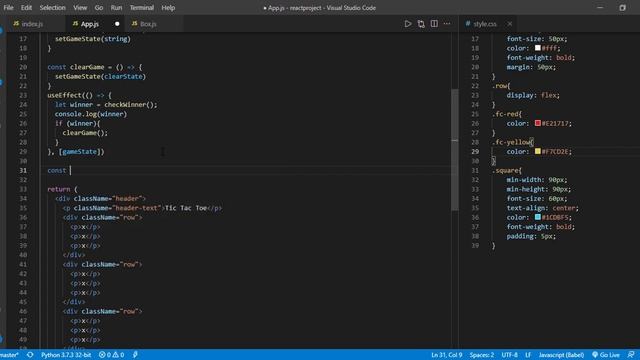The height and width of the screenshot is (360, 640).
Task: Restore down the VS Code window
Action: (622, 7)
